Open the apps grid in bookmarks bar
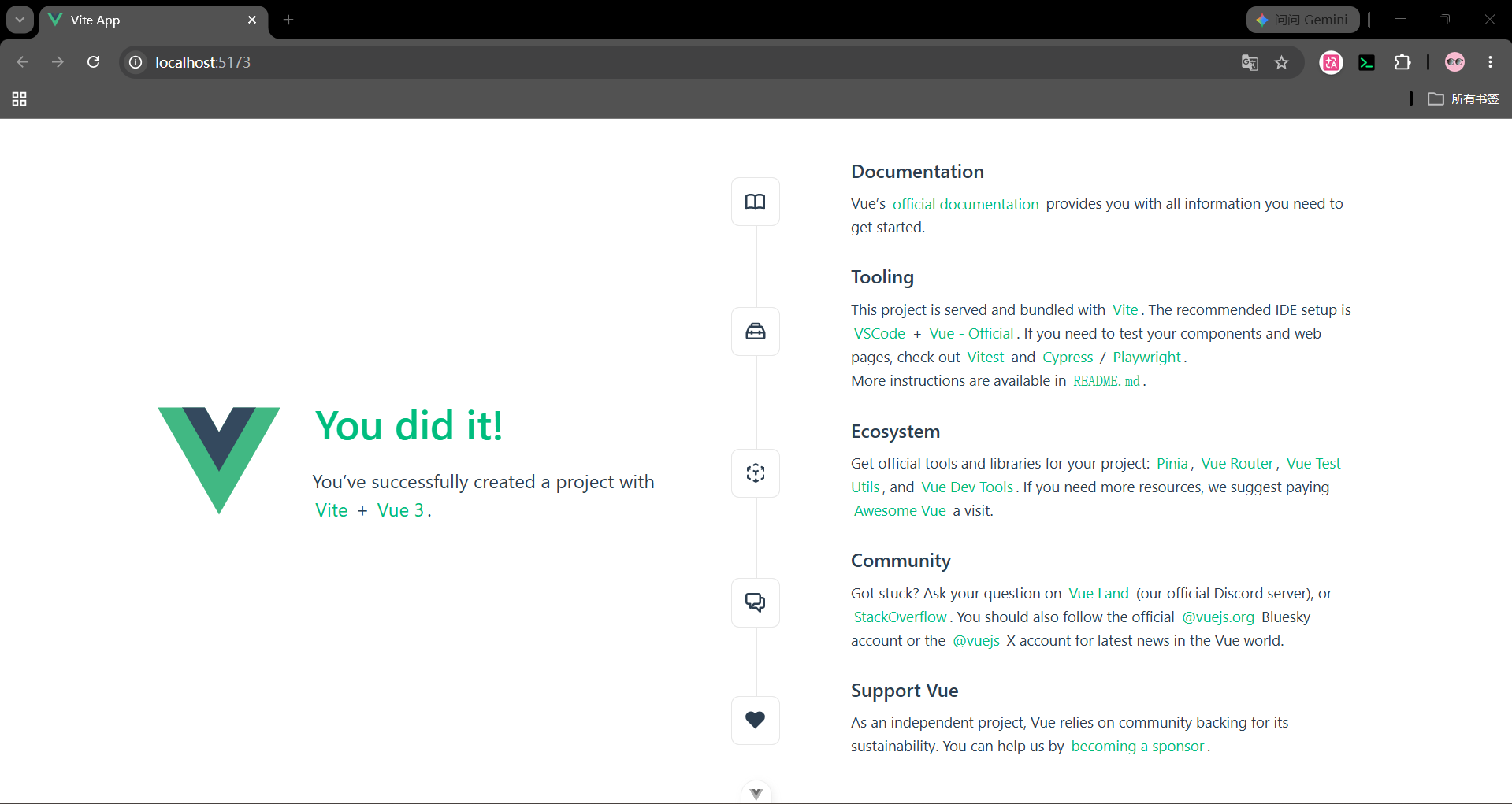 [20, 98]
